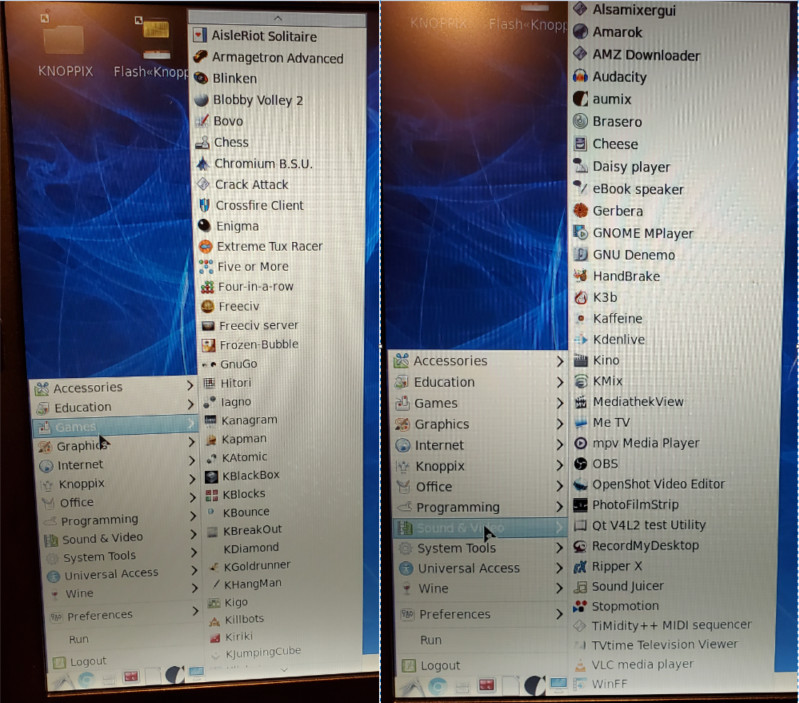Select highlighted Sound & Video category
This screenshot has width=799, height=703.
(479, 528)
